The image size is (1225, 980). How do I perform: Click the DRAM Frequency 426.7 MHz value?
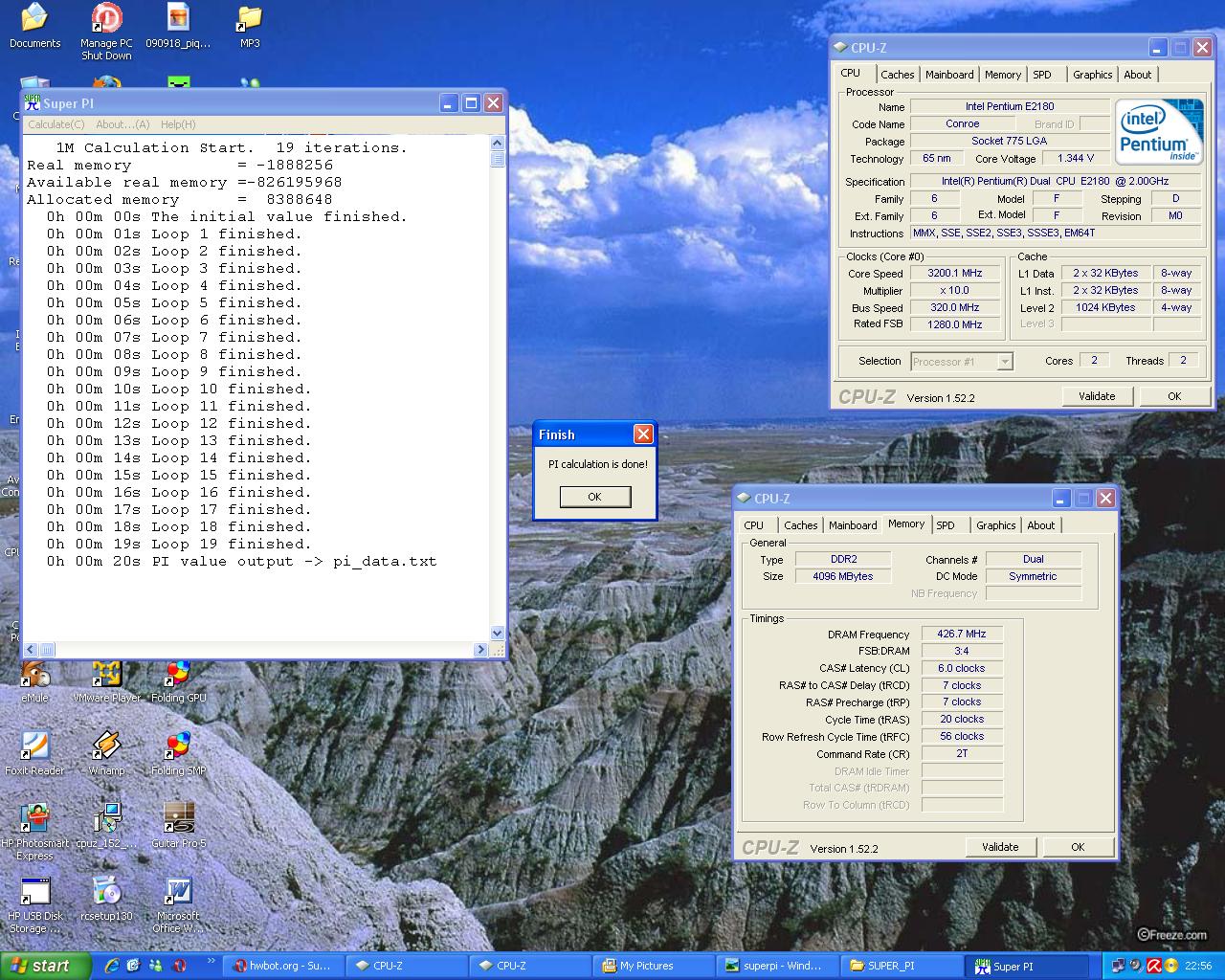[962, 634]
